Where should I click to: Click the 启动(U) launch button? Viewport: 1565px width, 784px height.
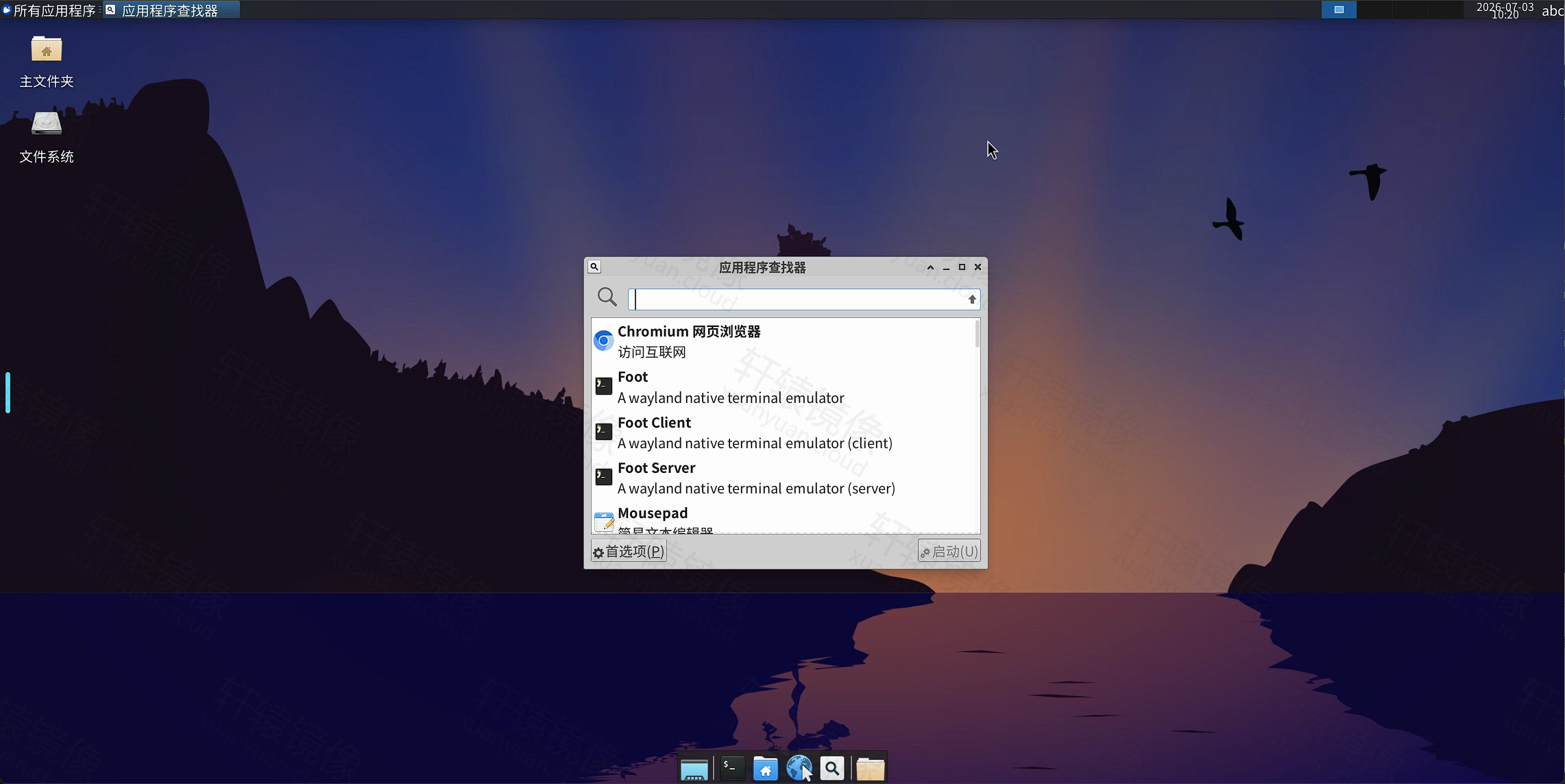tap(949, 551)
